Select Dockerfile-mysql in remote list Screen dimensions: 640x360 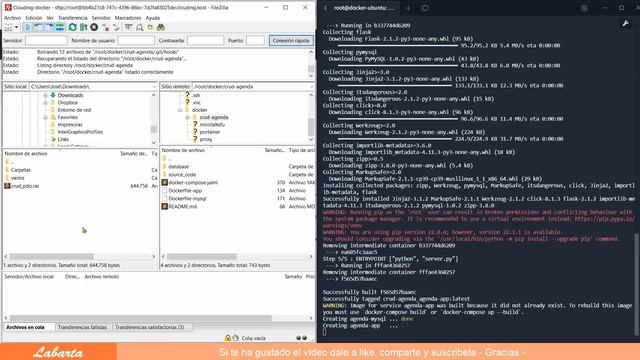187,198
